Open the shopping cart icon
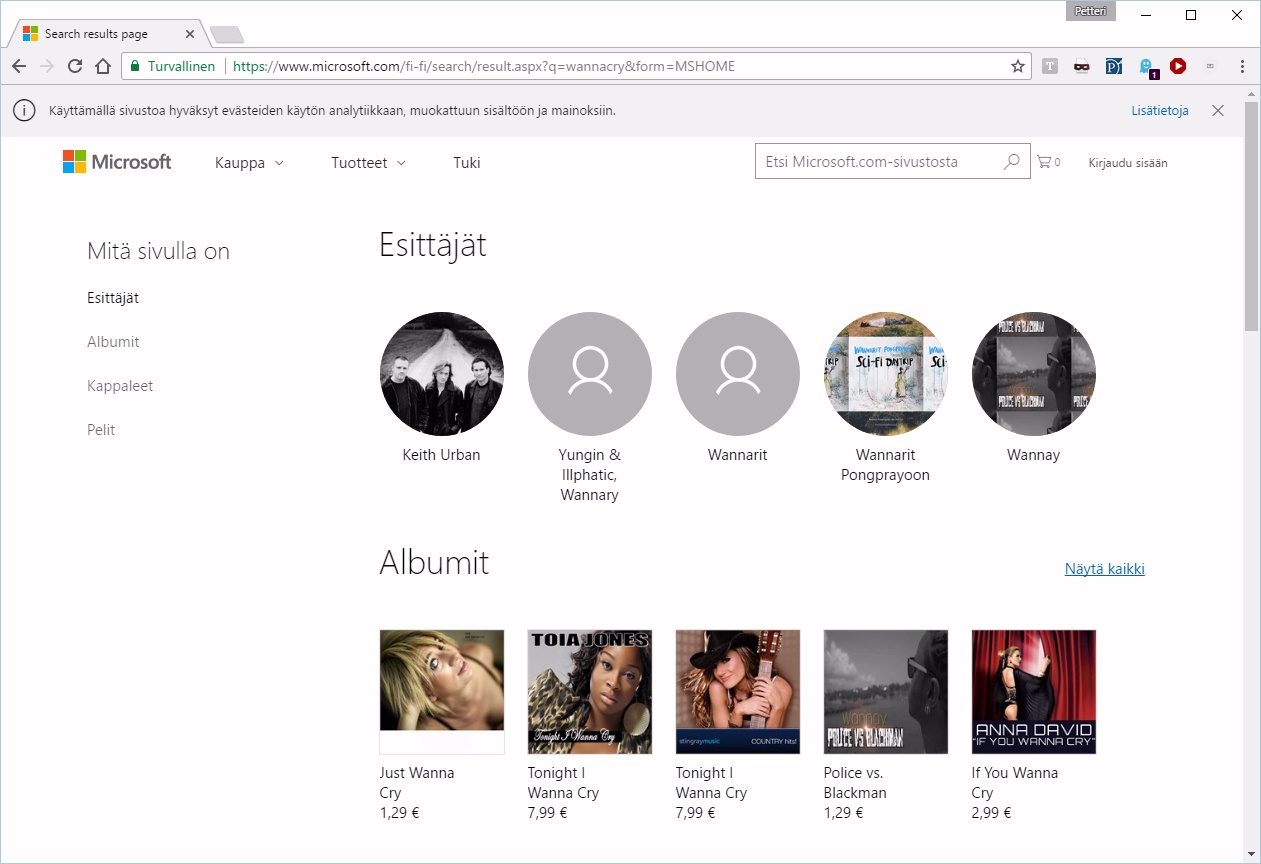The height and width of the screenshot is (864, 1261). [1044, 162]
